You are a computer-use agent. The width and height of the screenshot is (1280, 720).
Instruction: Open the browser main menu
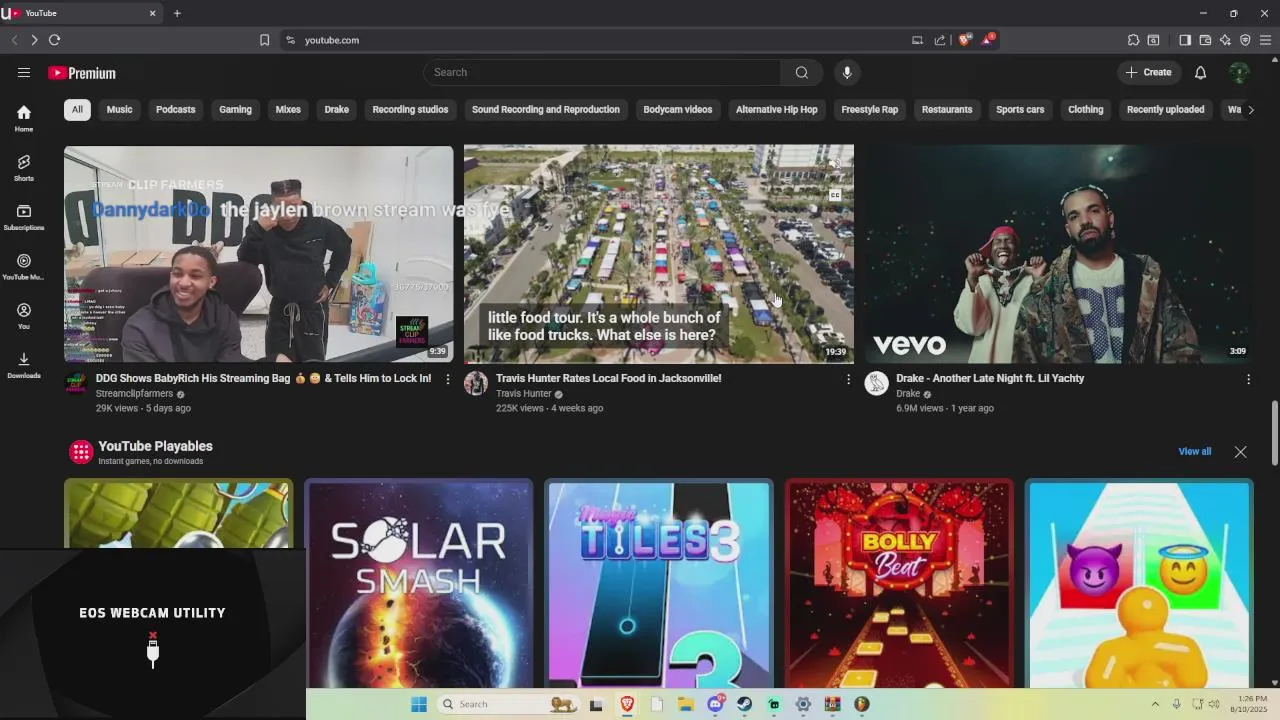[x=1266, y=40]
